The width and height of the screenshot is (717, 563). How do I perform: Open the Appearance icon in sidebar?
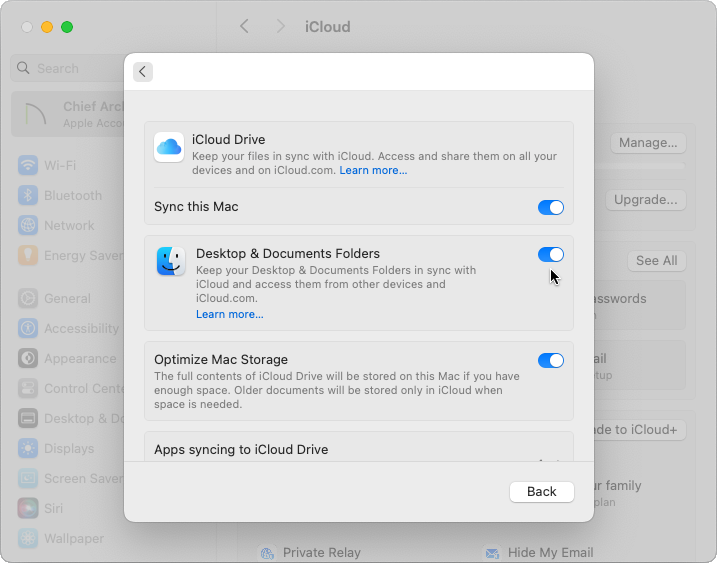click(28, 358)
